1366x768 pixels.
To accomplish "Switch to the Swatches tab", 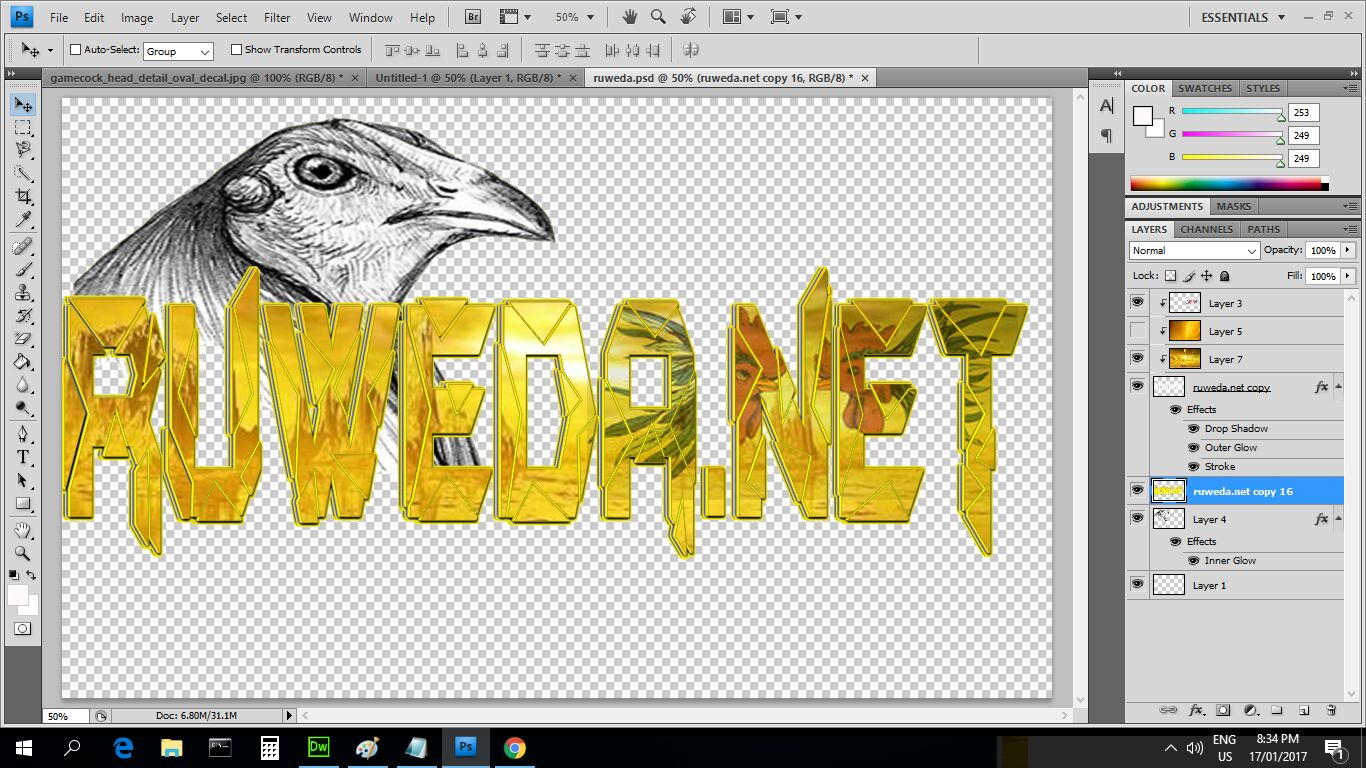I will click(x=1205, y=88).
